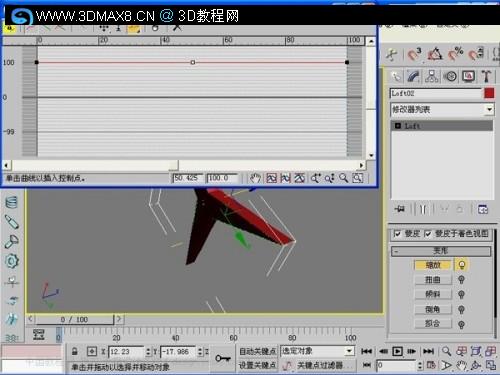Open Configure Modifier Sets icon

483,209
